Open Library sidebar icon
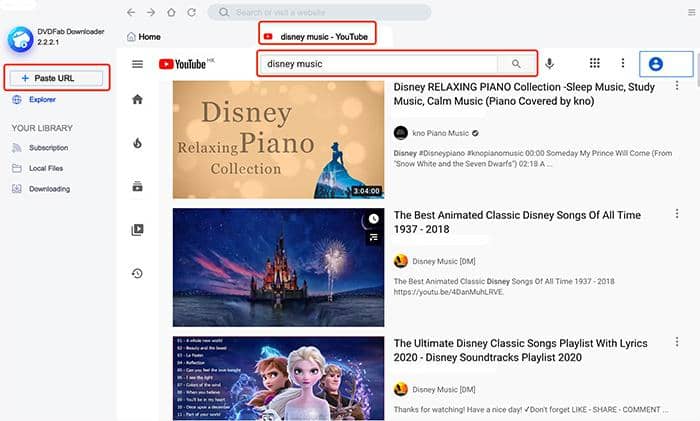 [138, 229]
